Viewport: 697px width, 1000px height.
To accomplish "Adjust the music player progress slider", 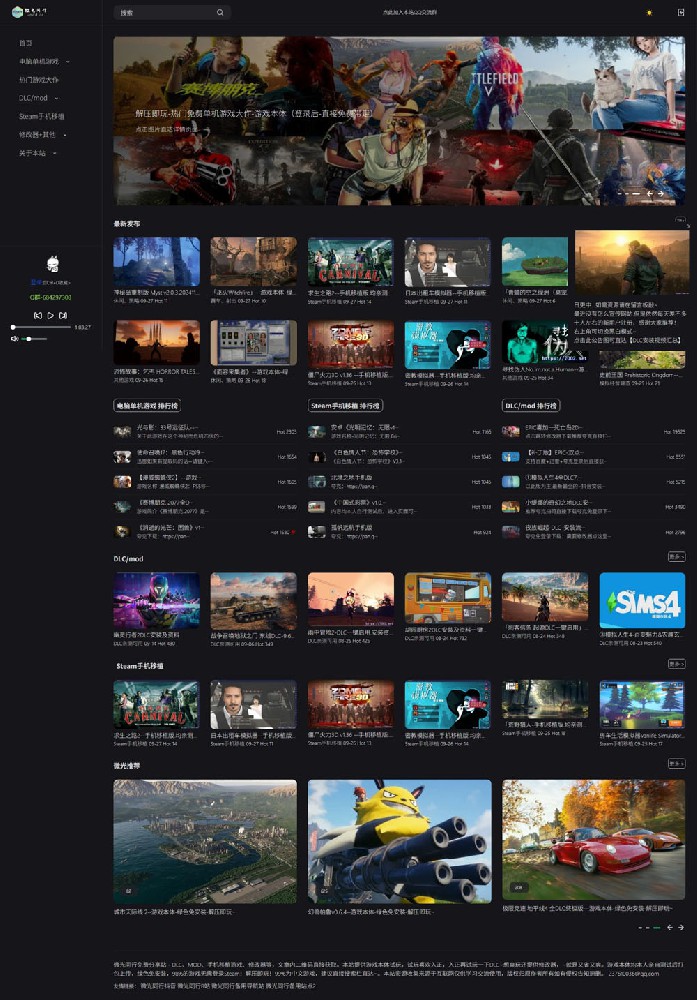I will [x=41, y=327].
